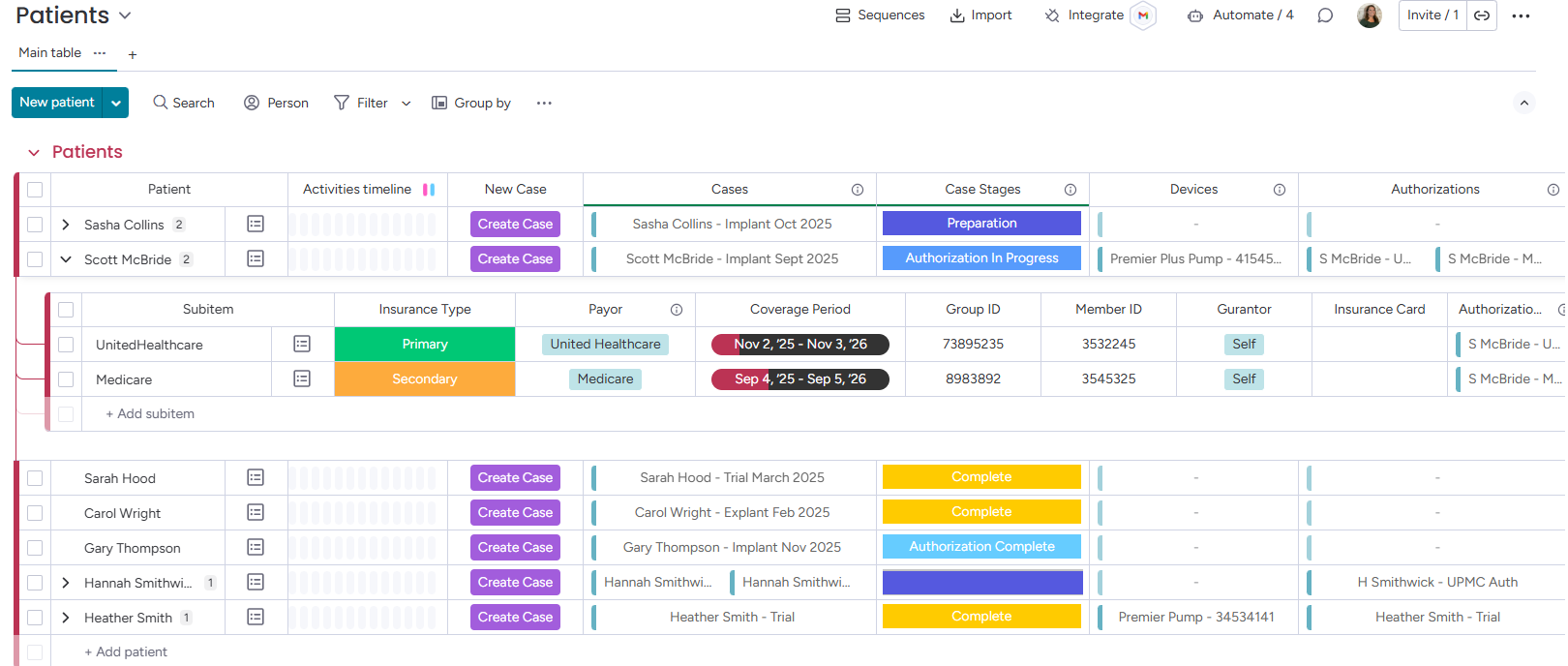
Task: Open the Integrate option
Action: tap(1084, 15)
